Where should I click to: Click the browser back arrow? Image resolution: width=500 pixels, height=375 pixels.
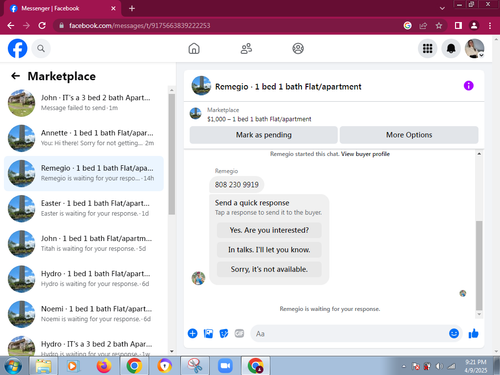pos(11,26)
